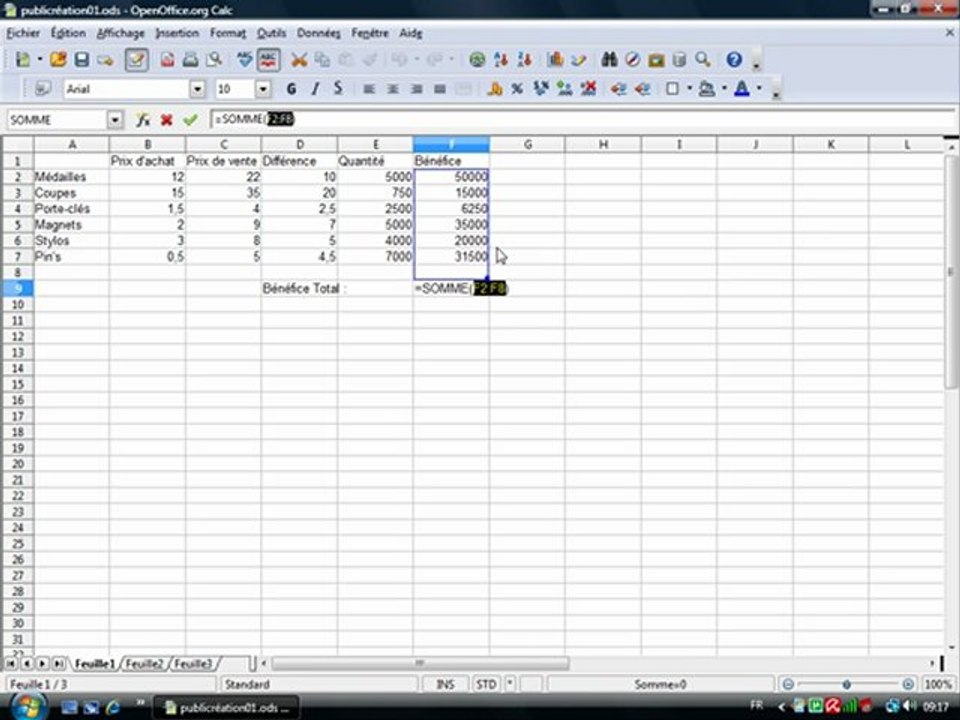Open the Affichage menu
The height and width of the screenshot is (720, 960).
click(x=121, y=33)
